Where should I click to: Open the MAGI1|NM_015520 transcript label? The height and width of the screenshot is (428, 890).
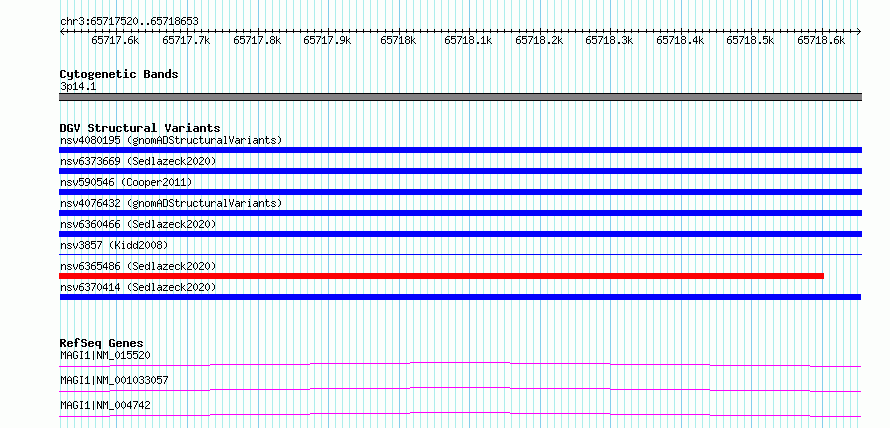click(x=106, y=356)
